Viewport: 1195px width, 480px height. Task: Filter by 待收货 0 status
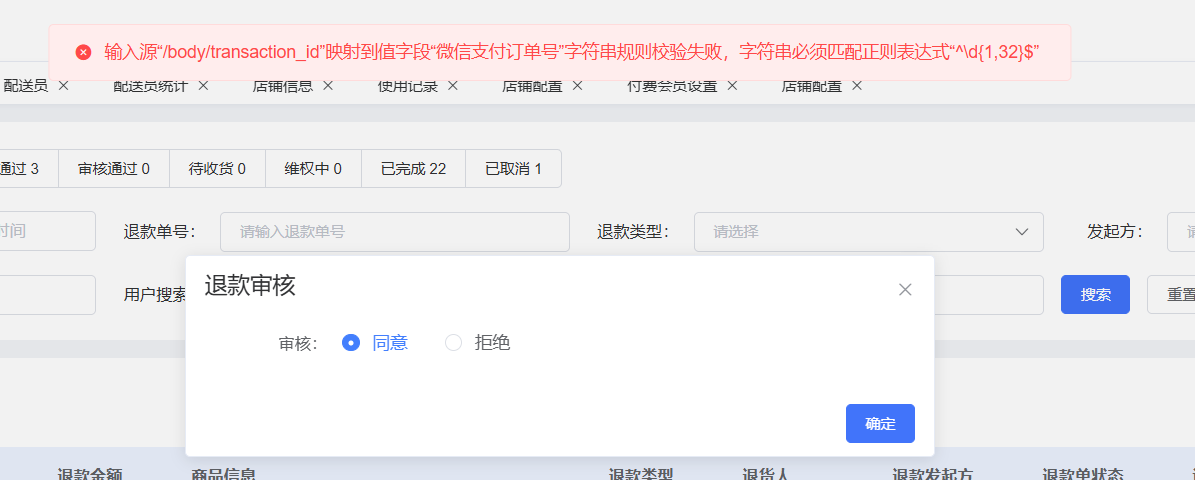(217, 168)
